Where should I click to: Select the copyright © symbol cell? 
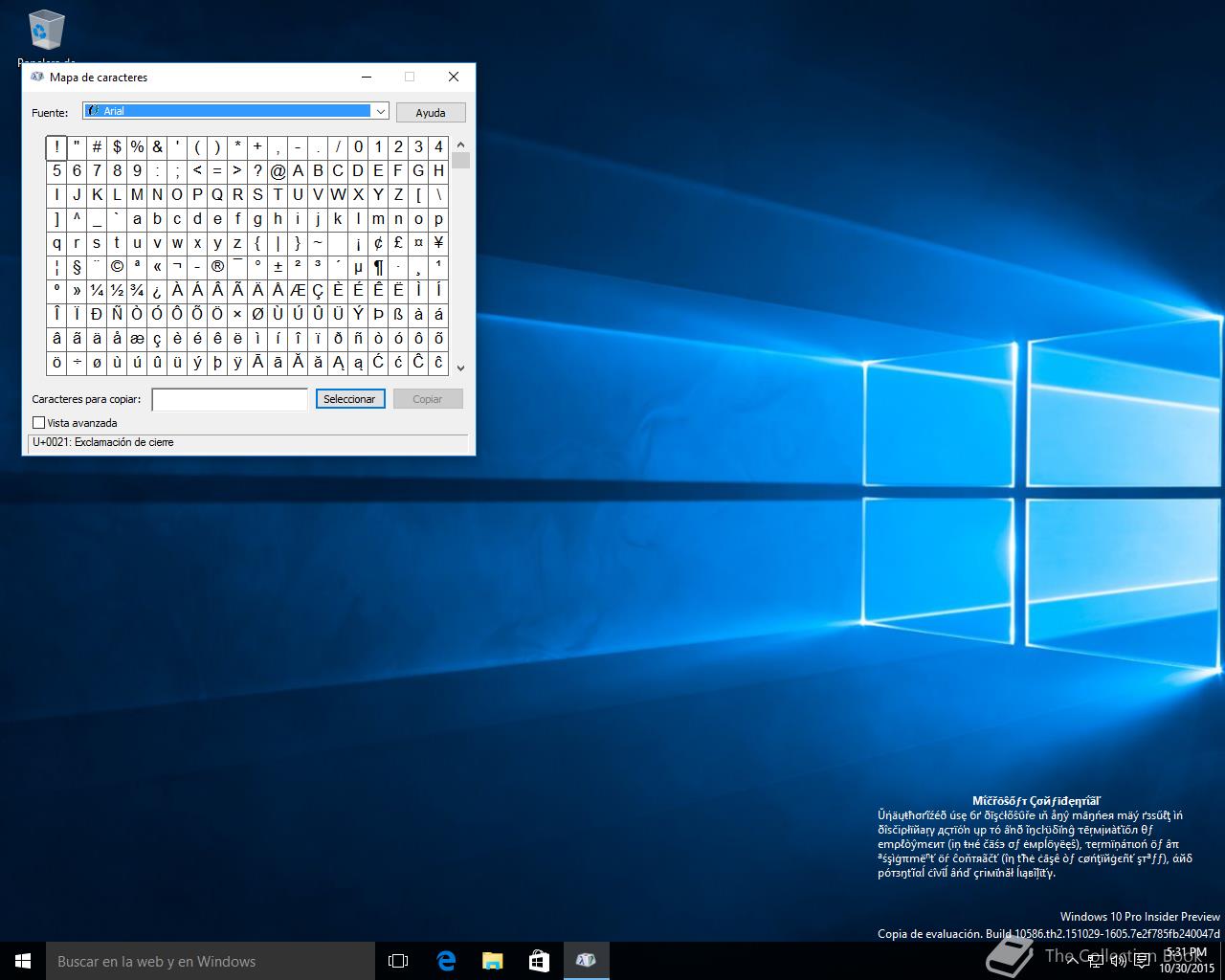[117, 267]
